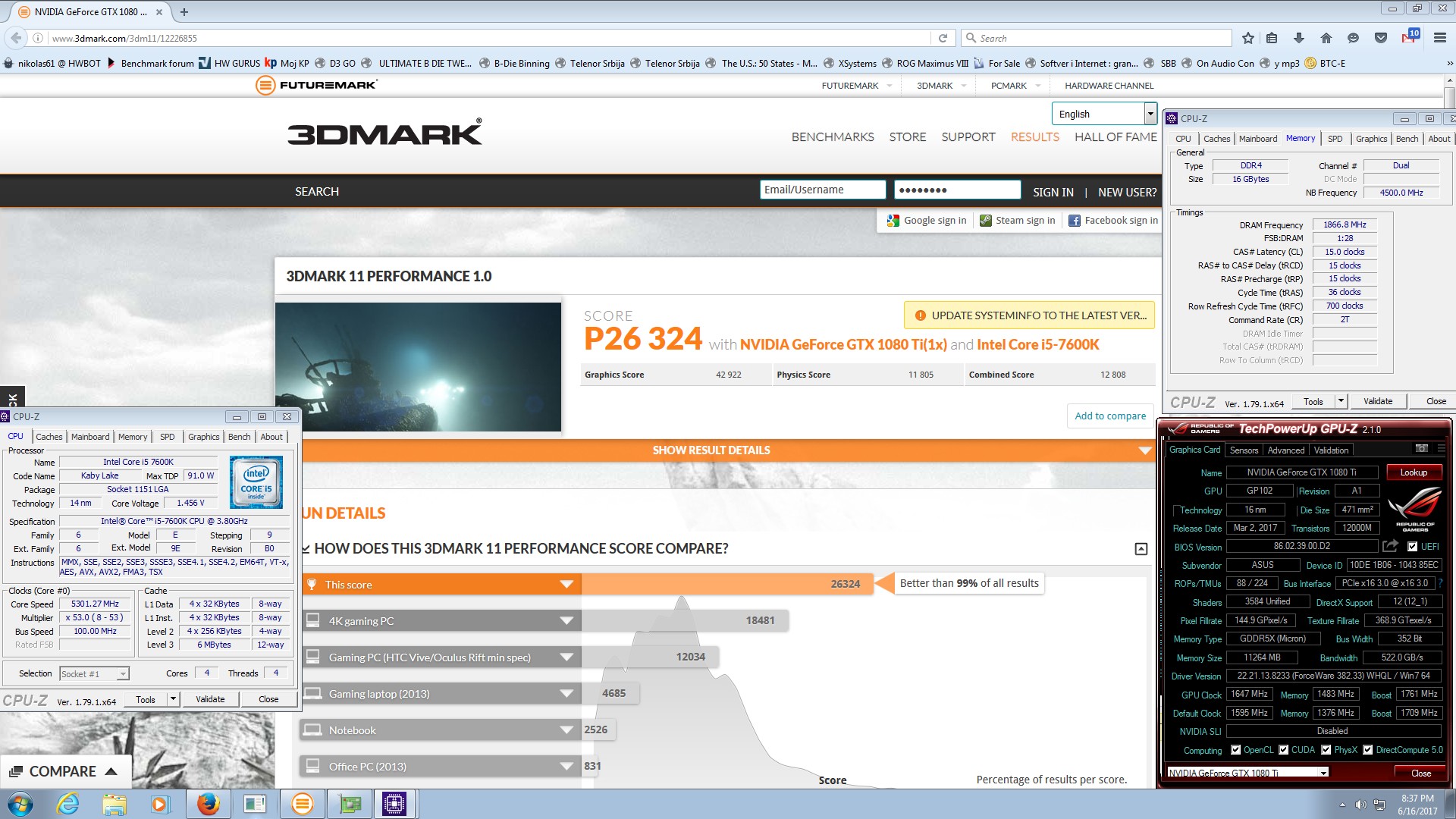Bookmark this page with the star icon
Screen dimensions: 1456x819
click(1248, 38)
